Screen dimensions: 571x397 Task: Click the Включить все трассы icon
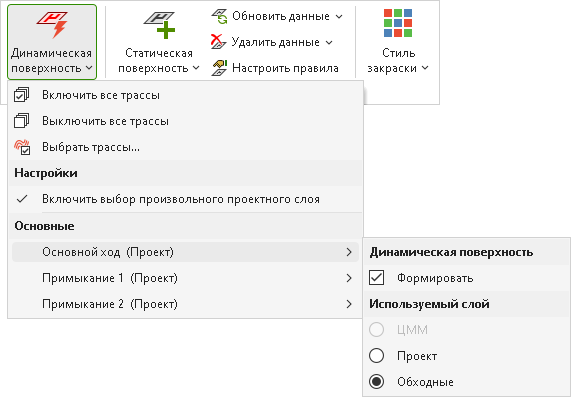point(21,95)
